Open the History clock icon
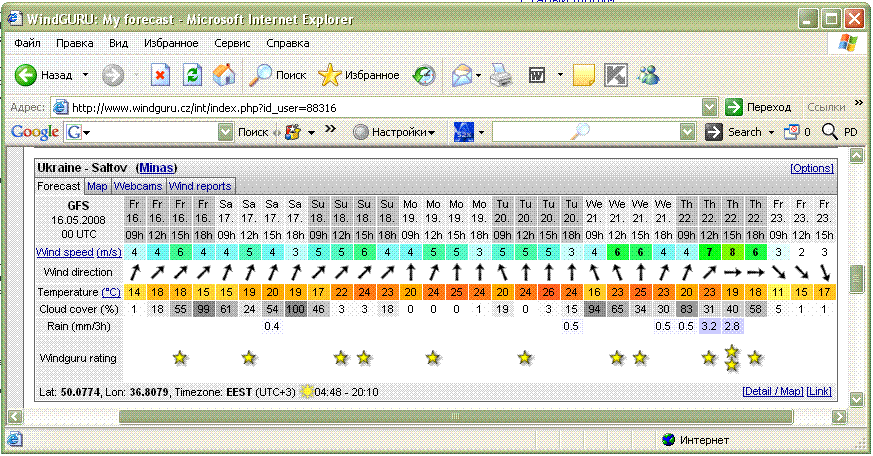873x456 pixels. click(x=425, y=75)
